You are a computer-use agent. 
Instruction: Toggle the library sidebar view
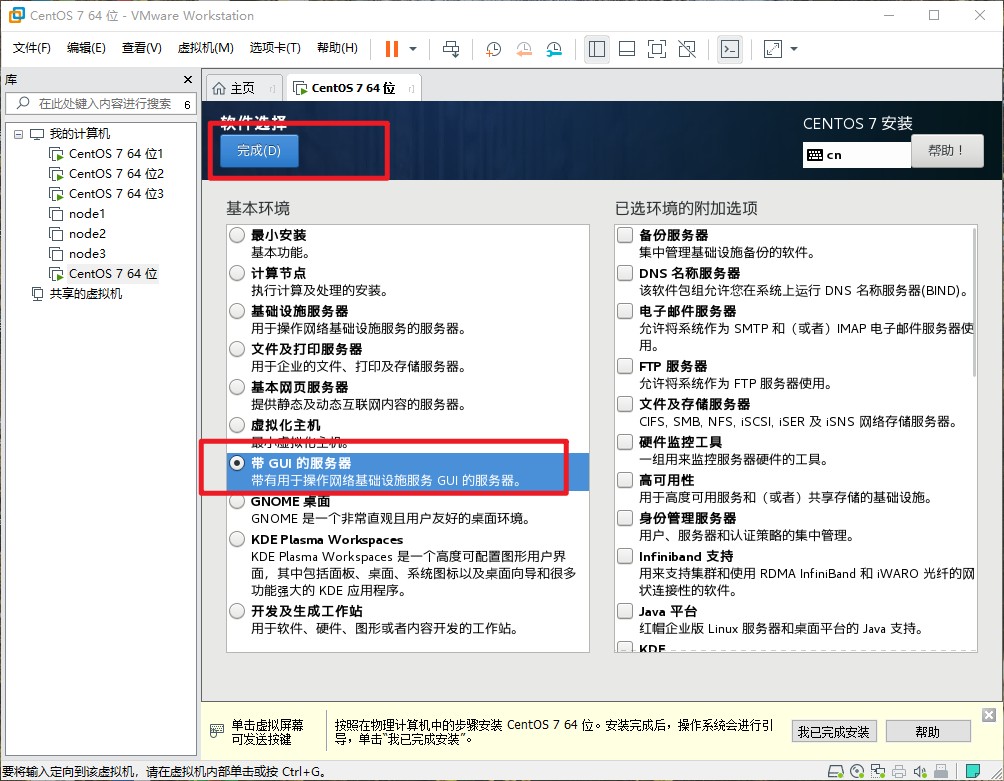[x=597, y=49]
